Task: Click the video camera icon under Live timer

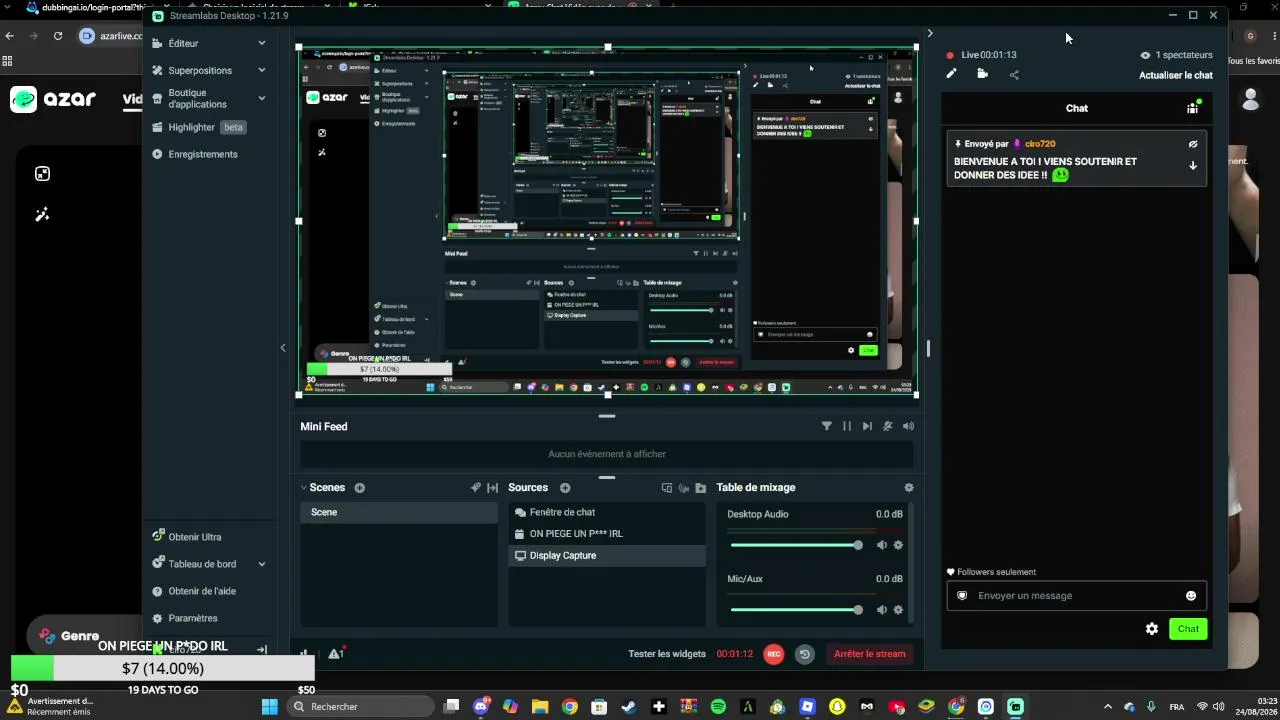Action: [982, 74]
